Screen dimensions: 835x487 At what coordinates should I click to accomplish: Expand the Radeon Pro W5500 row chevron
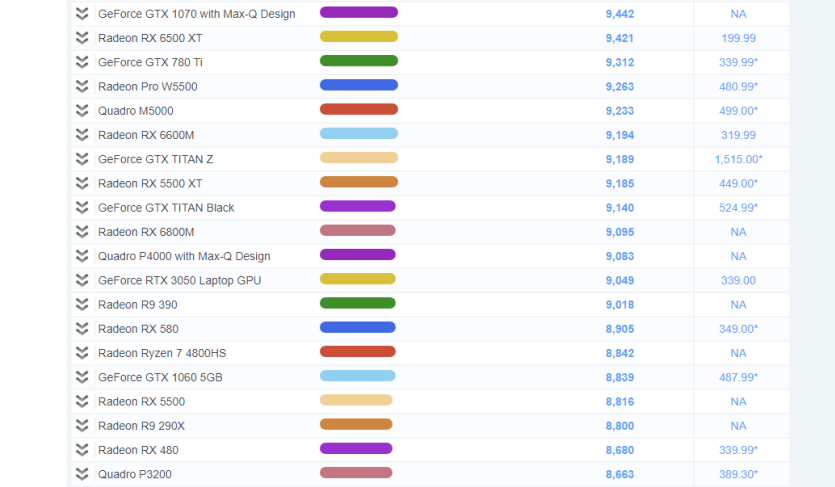point(81,86)
